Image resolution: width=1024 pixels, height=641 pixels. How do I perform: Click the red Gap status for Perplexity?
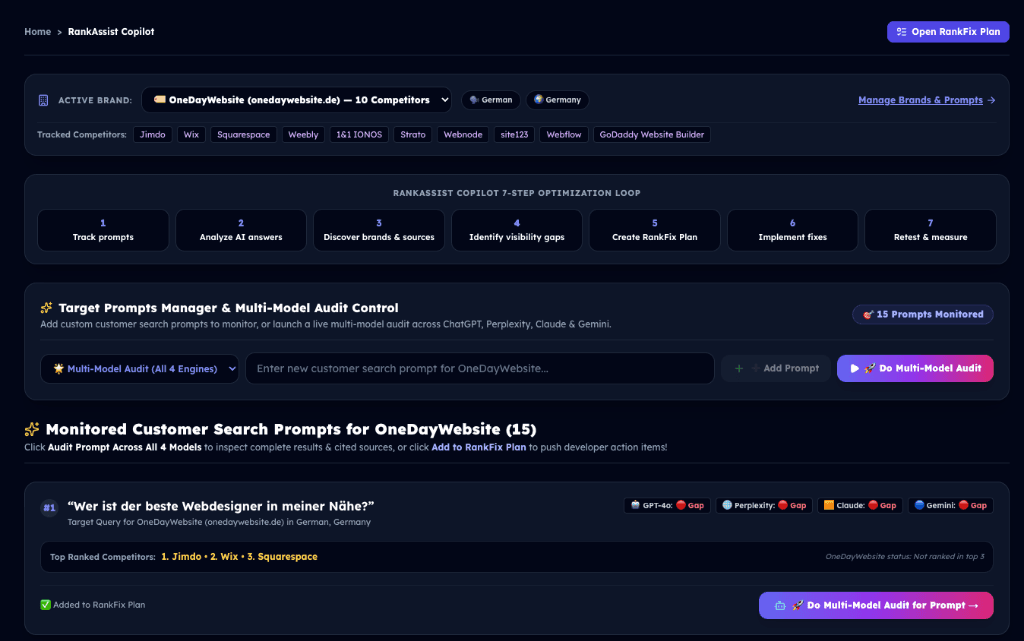click(792, 505)
